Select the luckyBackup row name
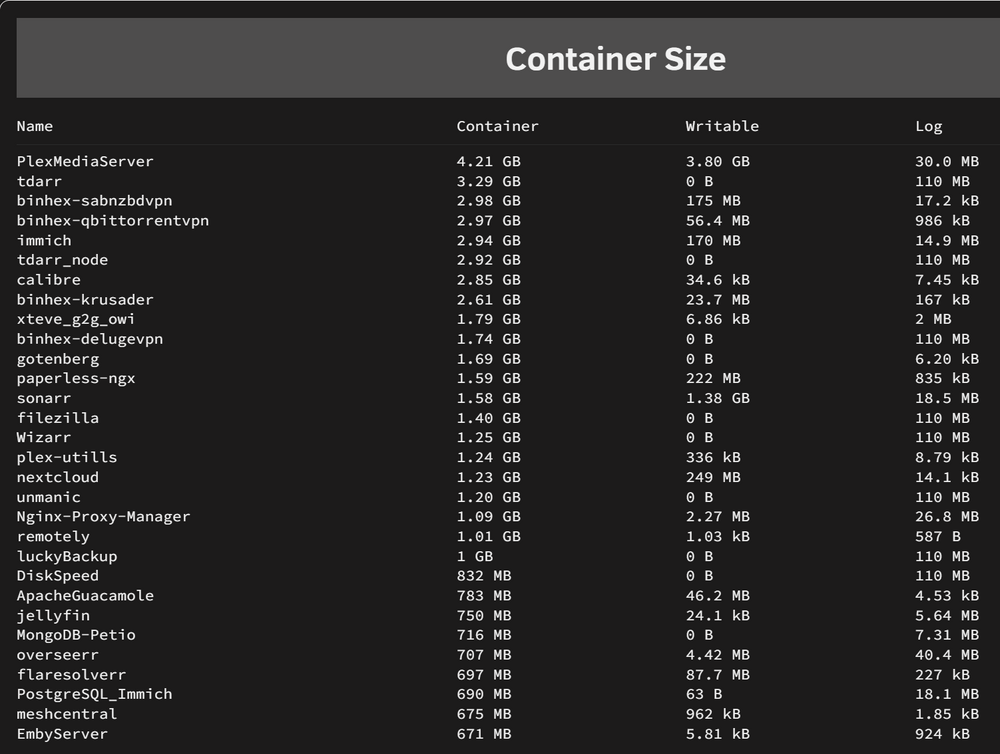Screen dimensions: 1000x754 click(67, 556)
